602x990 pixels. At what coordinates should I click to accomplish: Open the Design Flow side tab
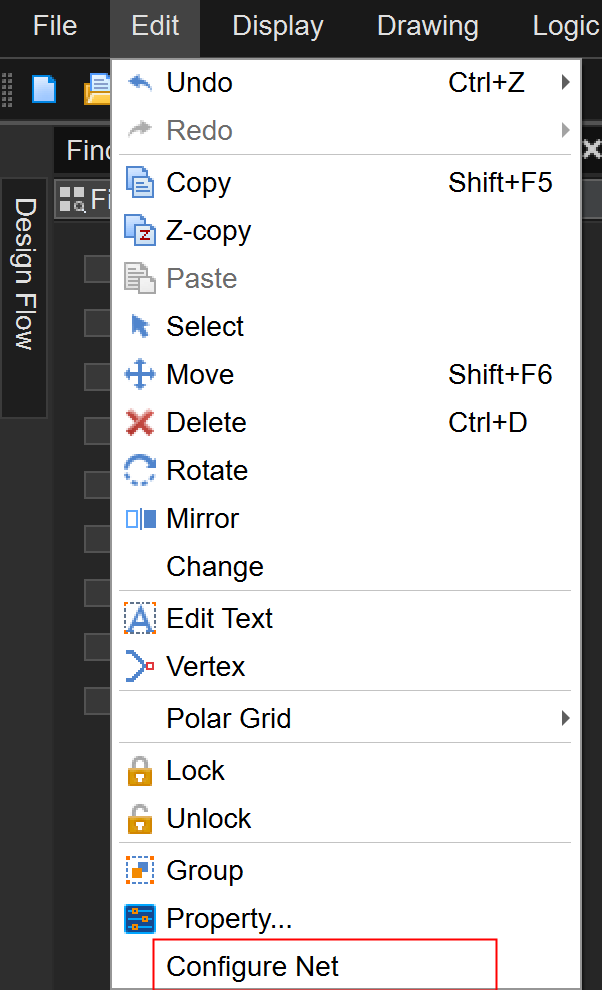(24, 275)
